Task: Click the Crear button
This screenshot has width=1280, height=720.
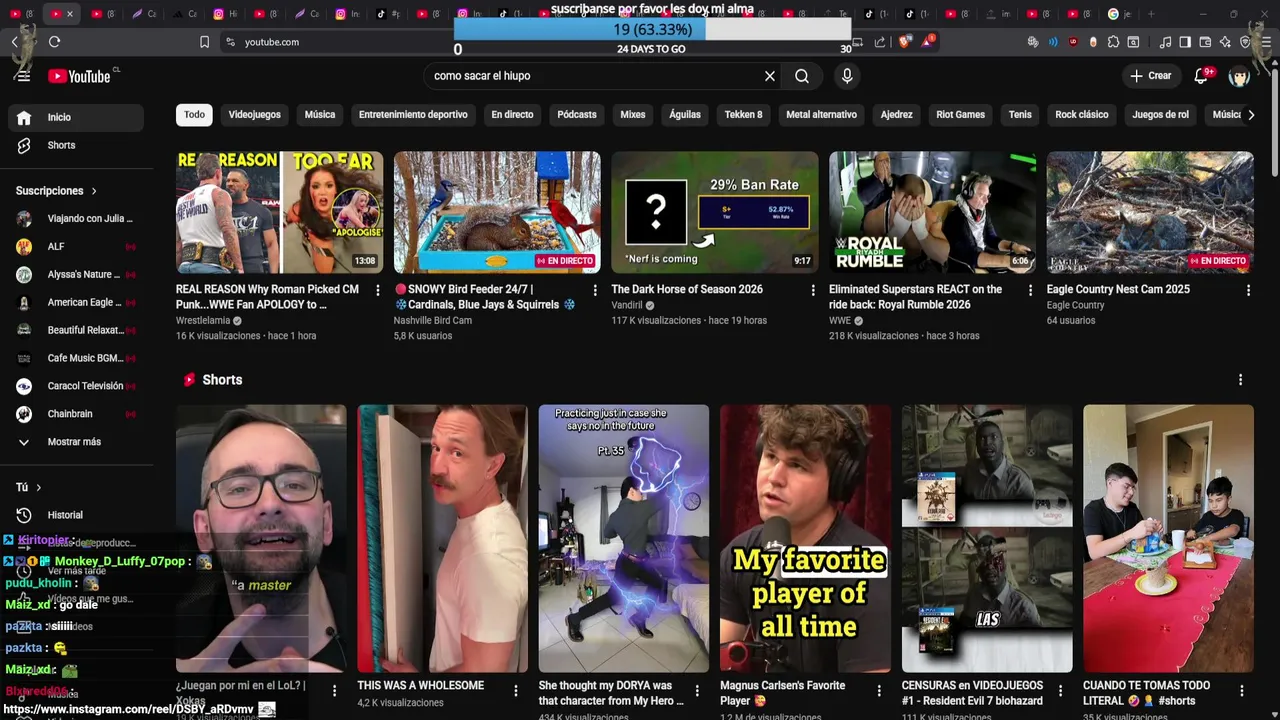Action: pyautogui.click(x=1150, y=76)
